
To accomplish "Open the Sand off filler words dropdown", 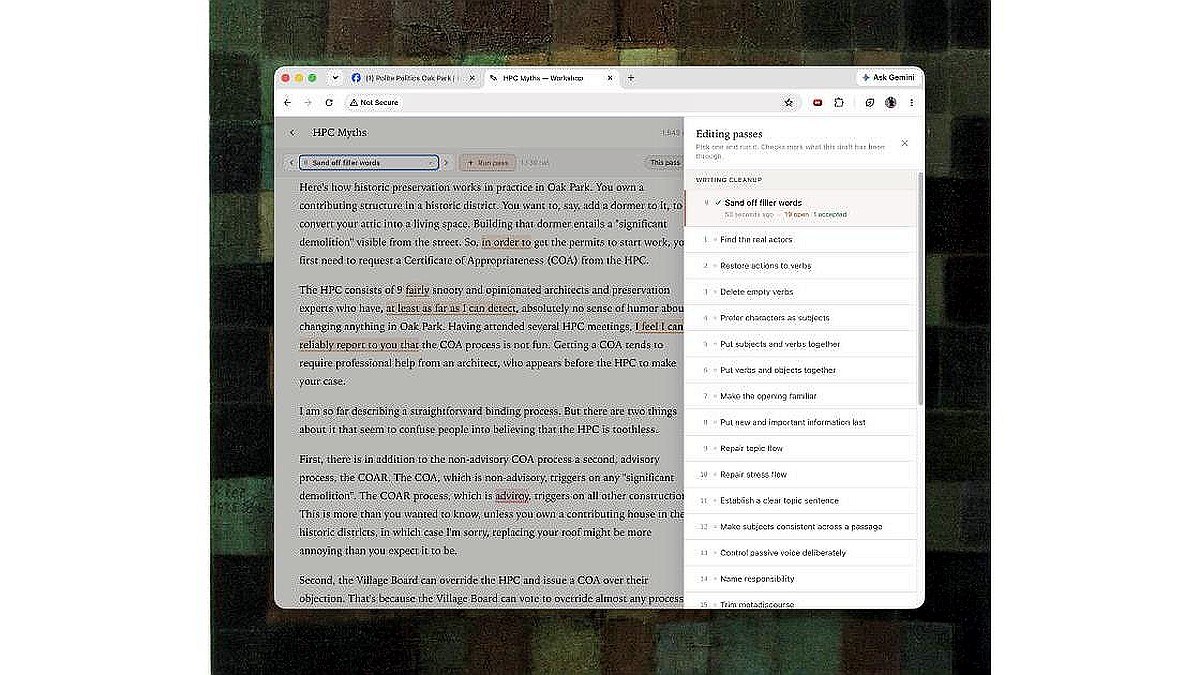I will [369, 162].
